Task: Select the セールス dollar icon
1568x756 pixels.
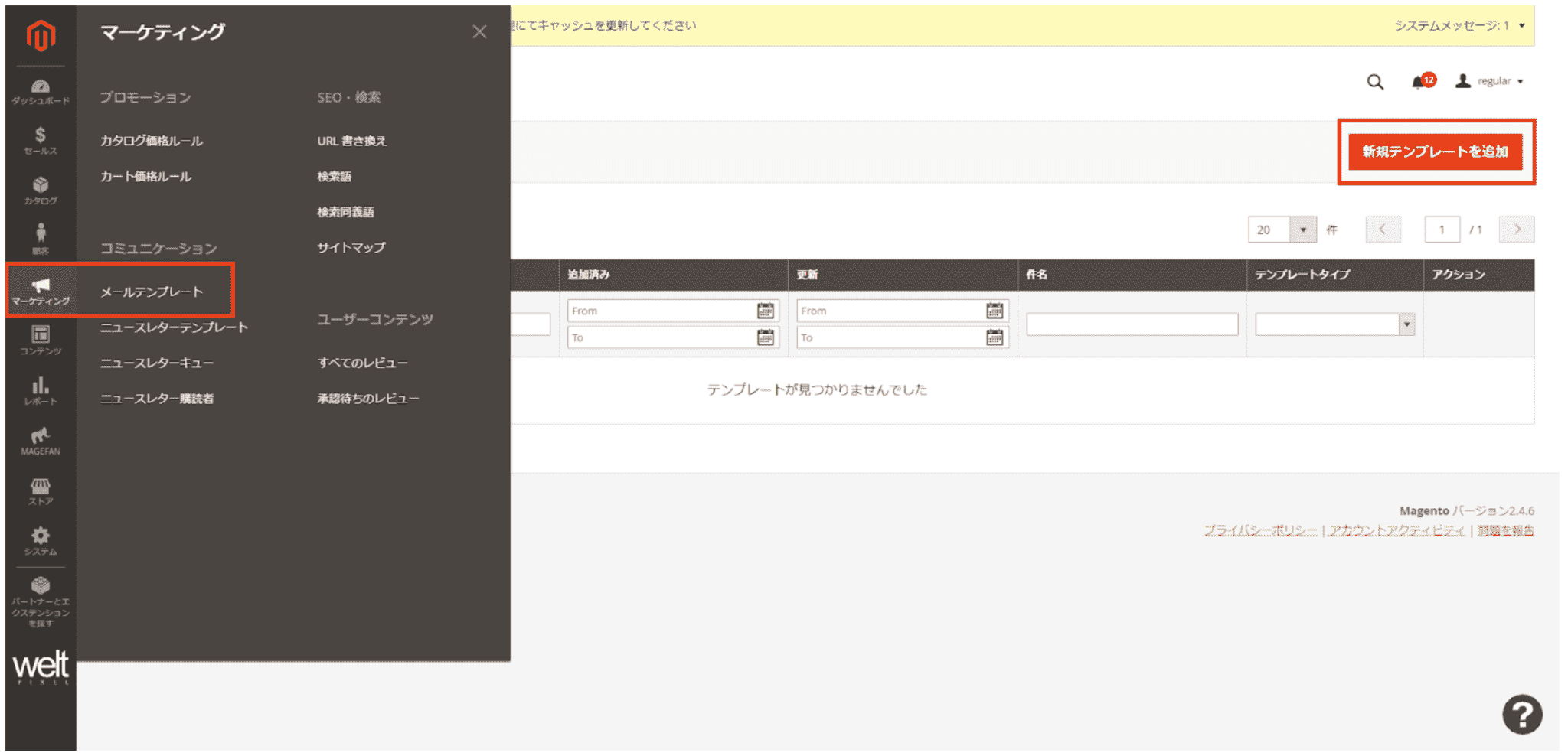Action: click(x=41, y=138)
